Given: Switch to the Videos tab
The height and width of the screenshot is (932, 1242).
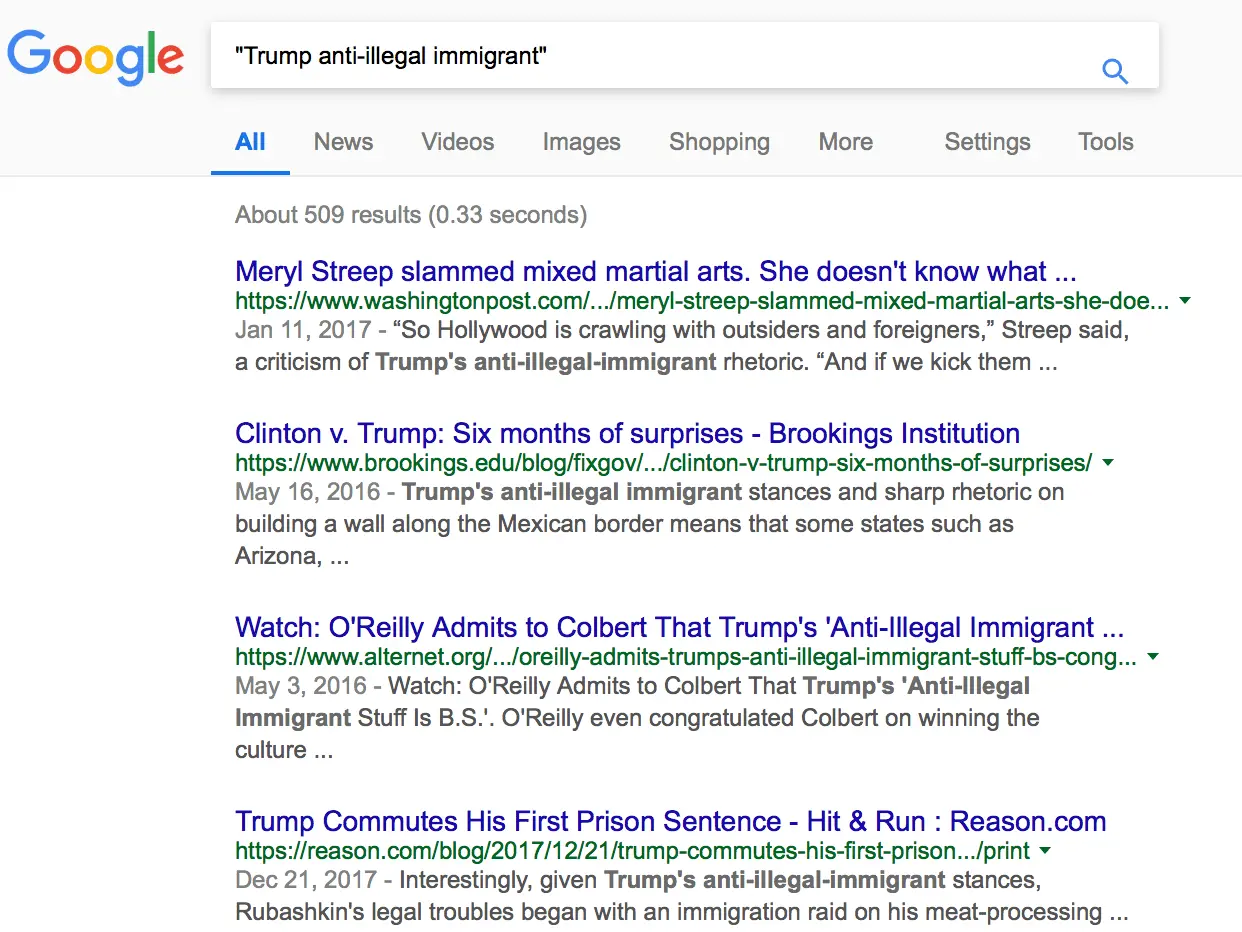Looking at the screenshot, I should pos(457,142).
